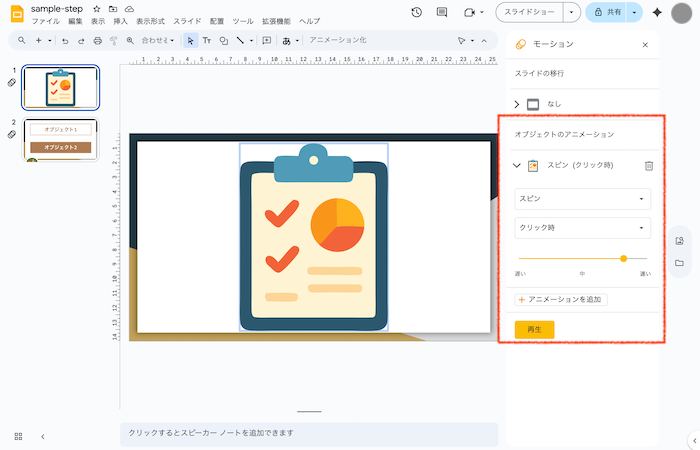
Task: Click the 再生 play button
Action: (x=534, y=329)
